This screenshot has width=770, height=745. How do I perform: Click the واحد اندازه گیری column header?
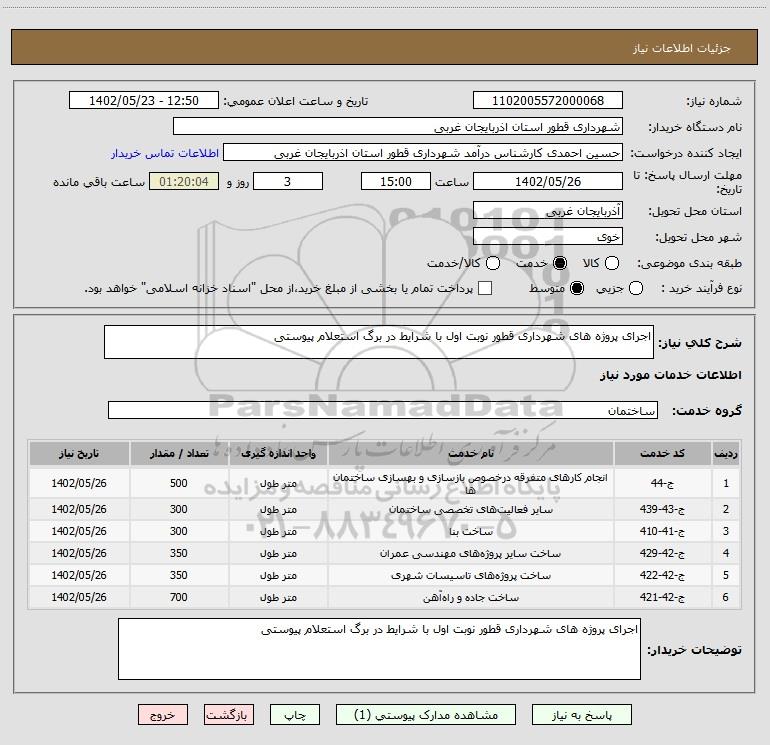pyautogui.click(x=278, y=453)
